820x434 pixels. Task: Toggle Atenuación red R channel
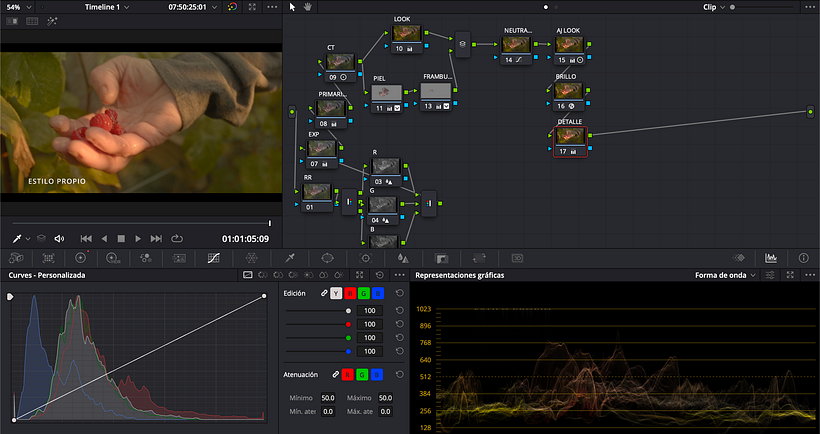[347, 375]
